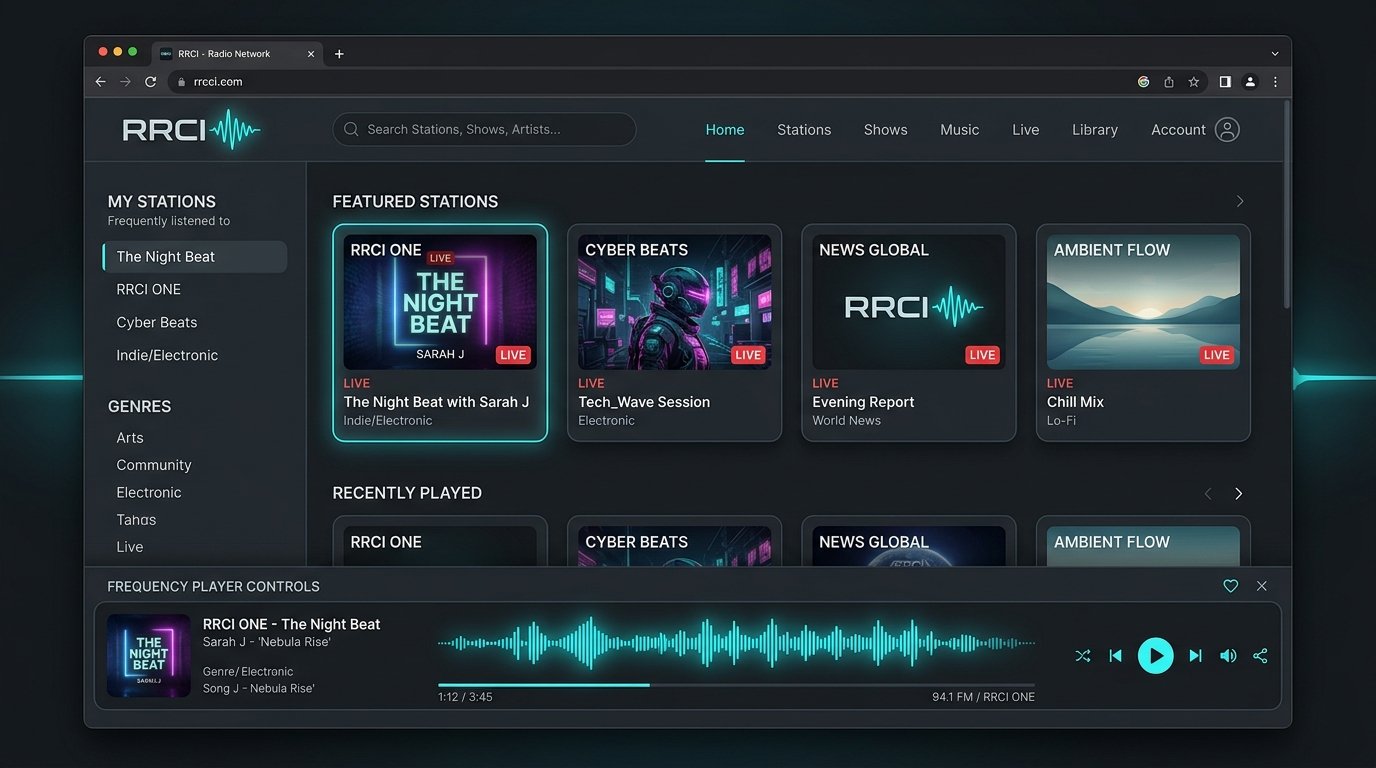Seek on the track progress bar
The height and width of the screenshot is (768, 1376).
click(x=736, y=685)
